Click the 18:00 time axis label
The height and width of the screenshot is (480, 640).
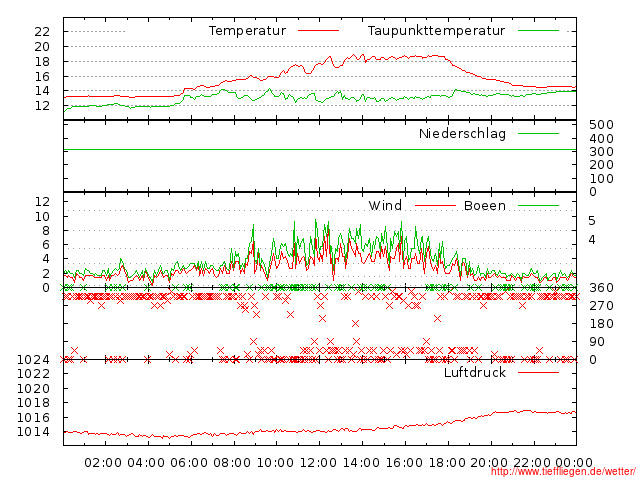tap(447, 463)
